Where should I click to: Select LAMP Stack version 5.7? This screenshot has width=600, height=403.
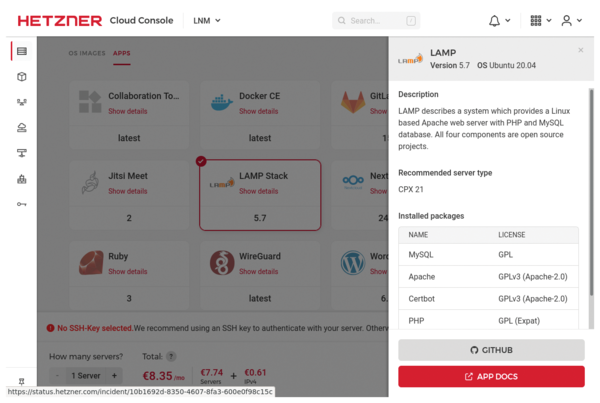(260, 218)
